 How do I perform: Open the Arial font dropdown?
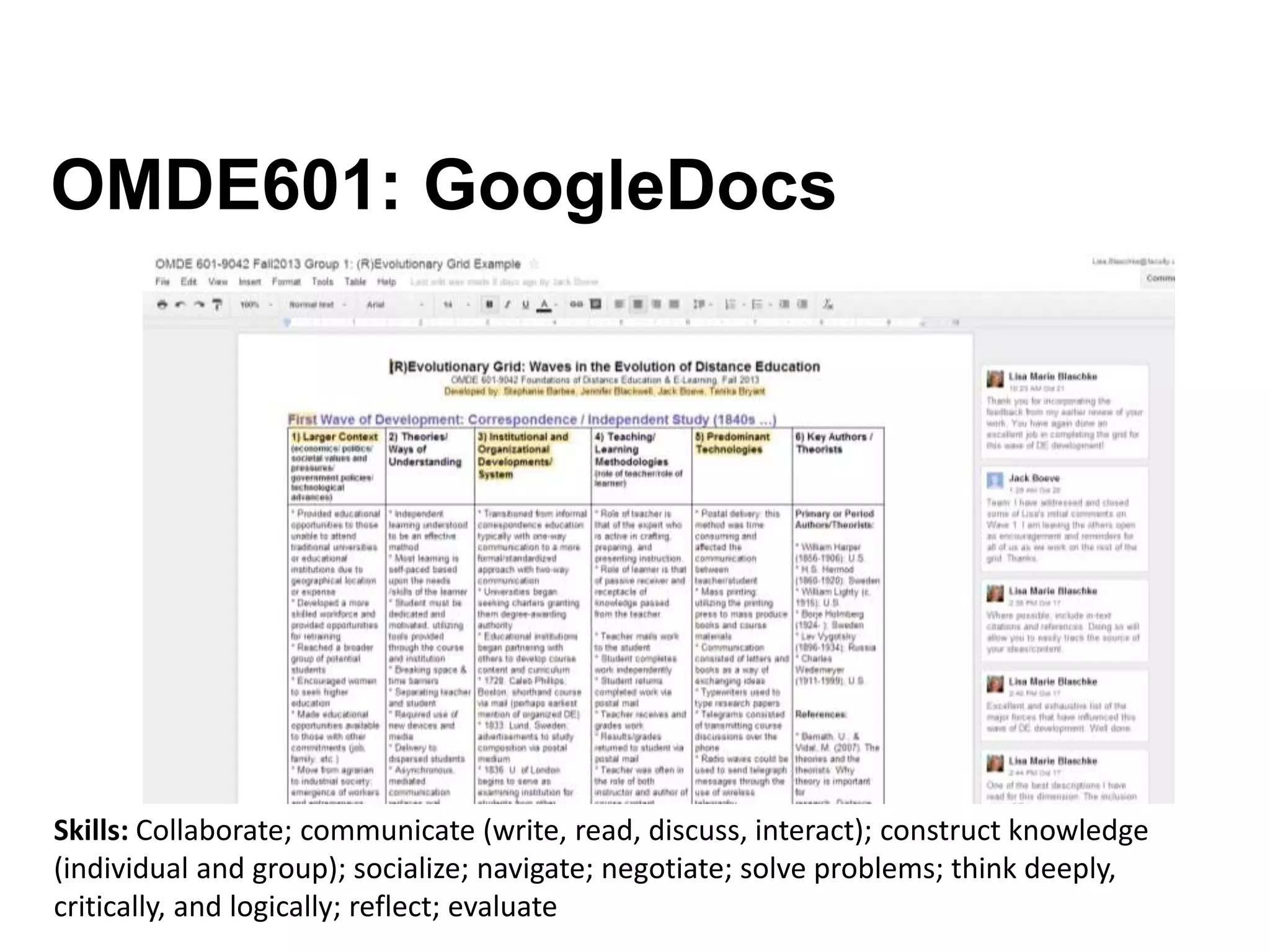click(395, 304)
